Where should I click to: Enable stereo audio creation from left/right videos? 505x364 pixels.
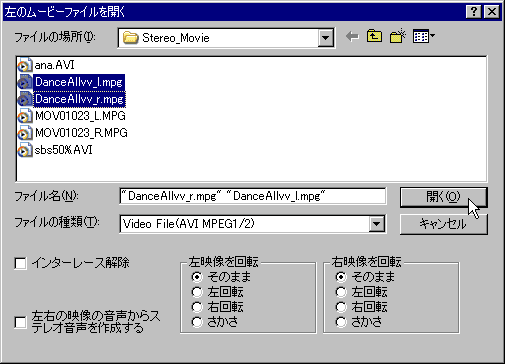point(20,322)
